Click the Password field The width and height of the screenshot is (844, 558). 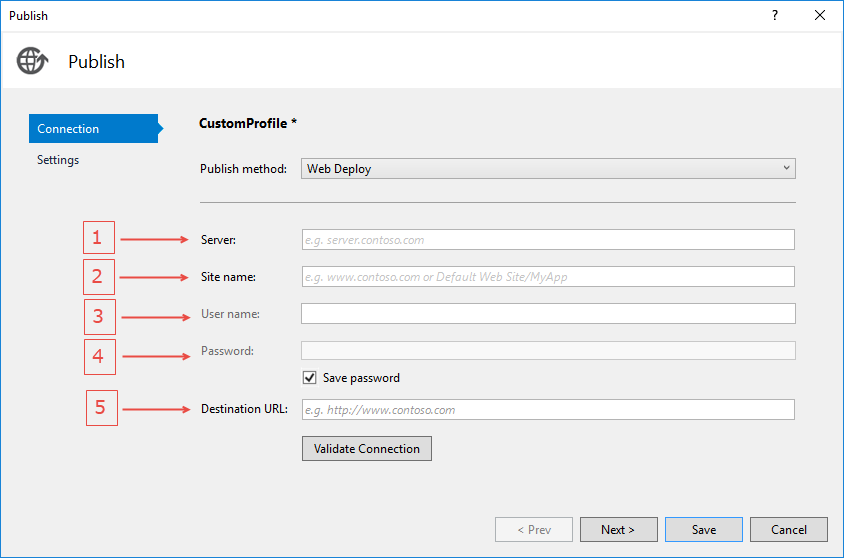[548, 350]
